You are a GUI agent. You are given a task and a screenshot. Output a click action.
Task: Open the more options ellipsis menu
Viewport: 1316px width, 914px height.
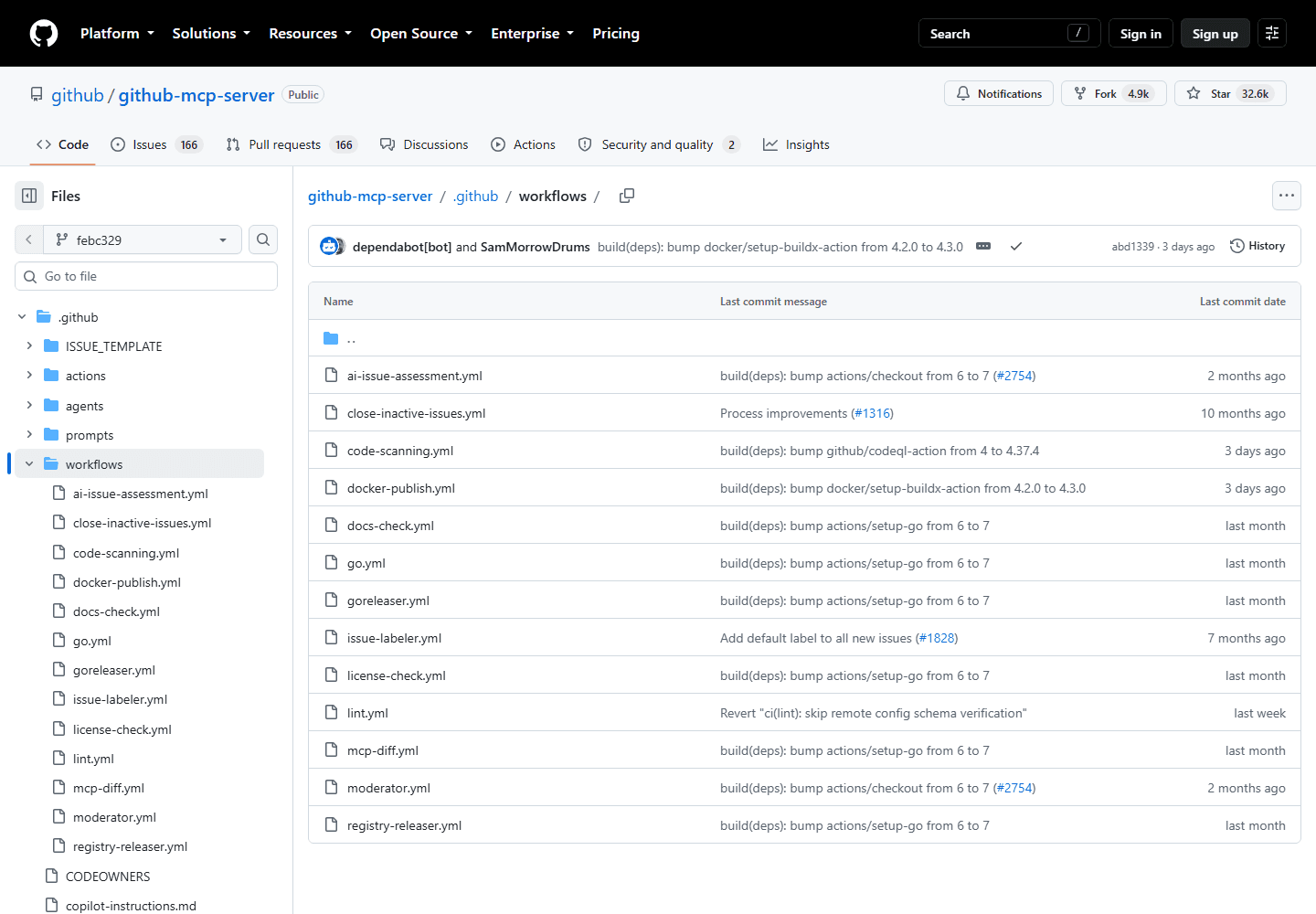coord(1287,196)
